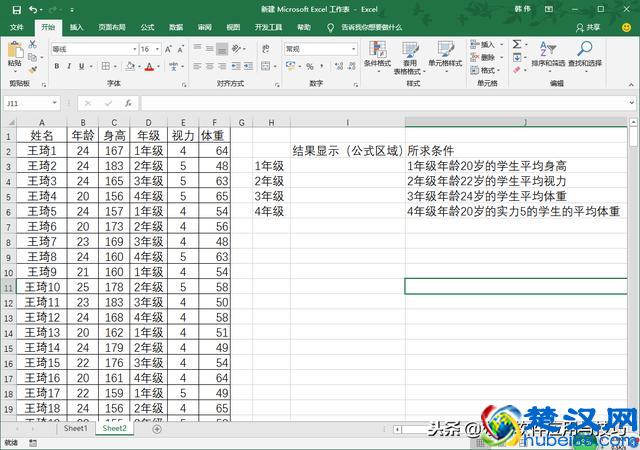Open the 文件 menu
This screenshot has width=640, height=450.
coord(17,27)
